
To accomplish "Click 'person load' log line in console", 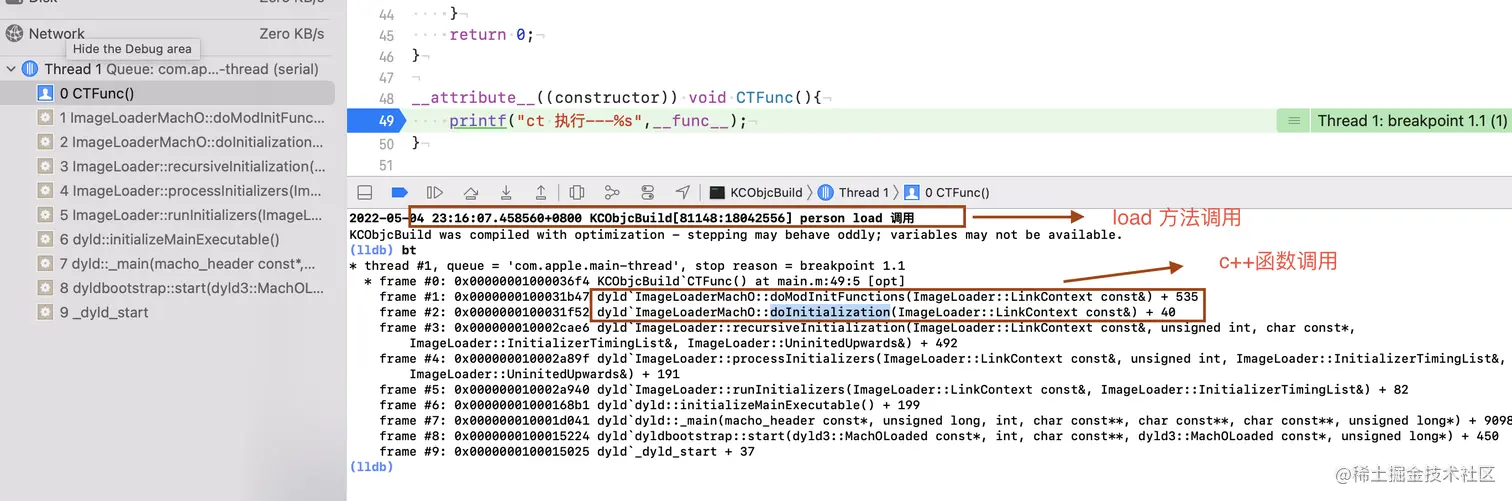I will 632,218.
